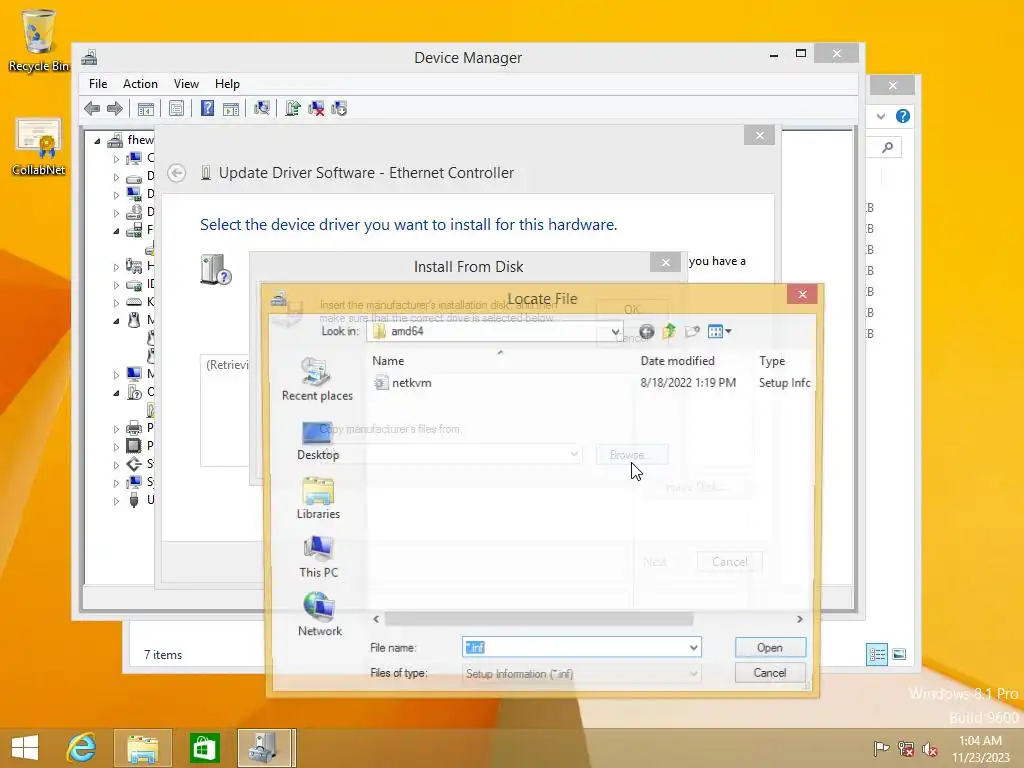Switch Explorer to large icons view
The height and width of the screenshot is (768, 1024).
[899, 654]
